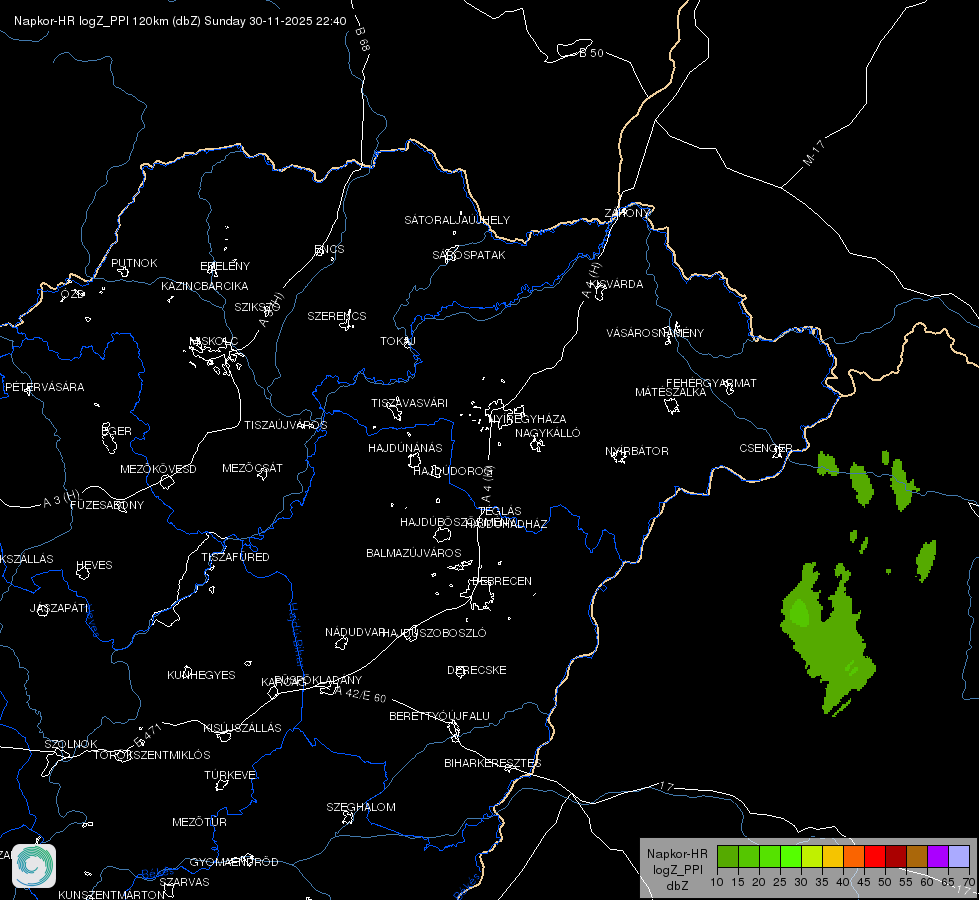Screen dimensions: 979x900
Task: Select the lavender 65-70 dBZ legend swatch
Action: click(958, 856)
